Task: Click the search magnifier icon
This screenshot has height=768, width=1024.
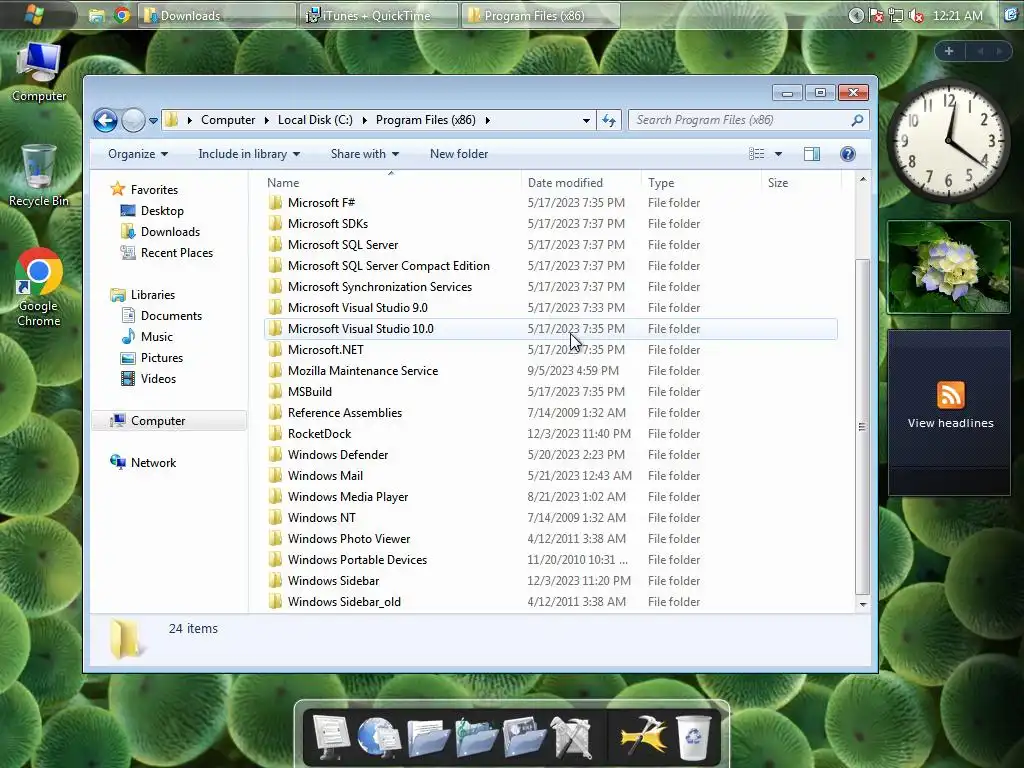Action: (x=857, y=120)
